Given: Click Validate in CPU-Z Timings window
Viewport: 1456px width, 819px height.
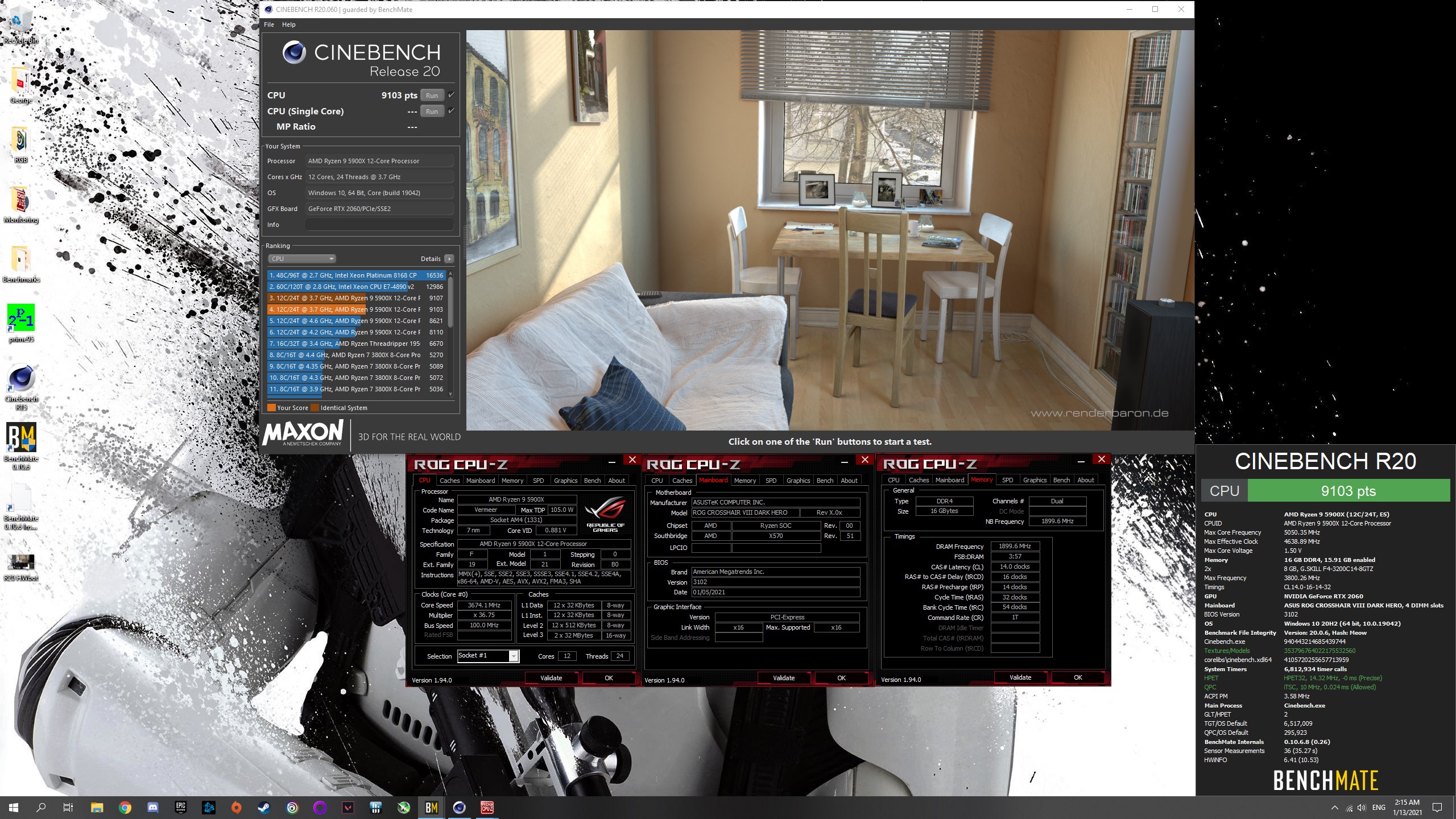Looking at the screenshot, I should point(1020,677).
